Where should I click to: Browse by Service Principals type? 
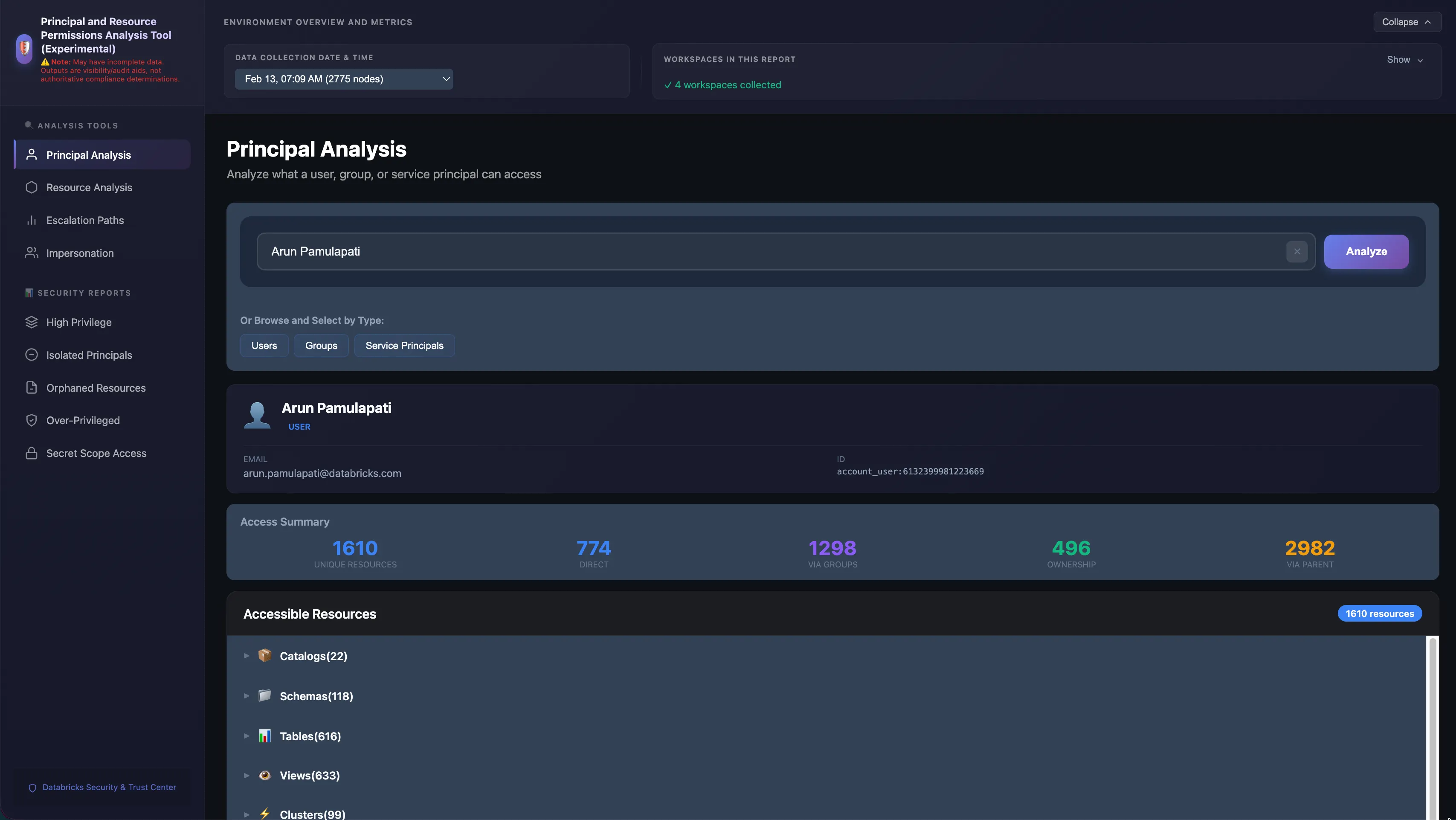click(404, 346)
